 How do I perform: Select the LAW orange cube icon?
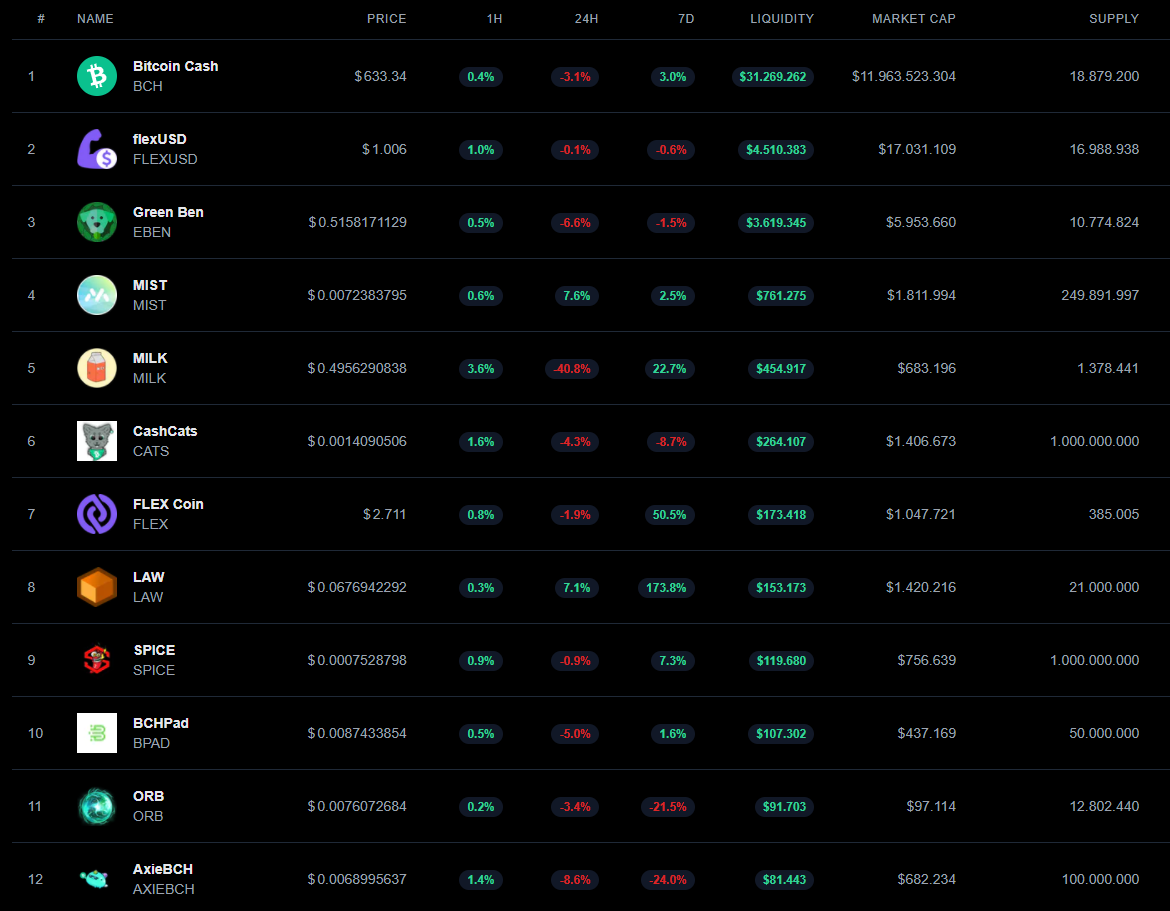(x=97, y=587)
